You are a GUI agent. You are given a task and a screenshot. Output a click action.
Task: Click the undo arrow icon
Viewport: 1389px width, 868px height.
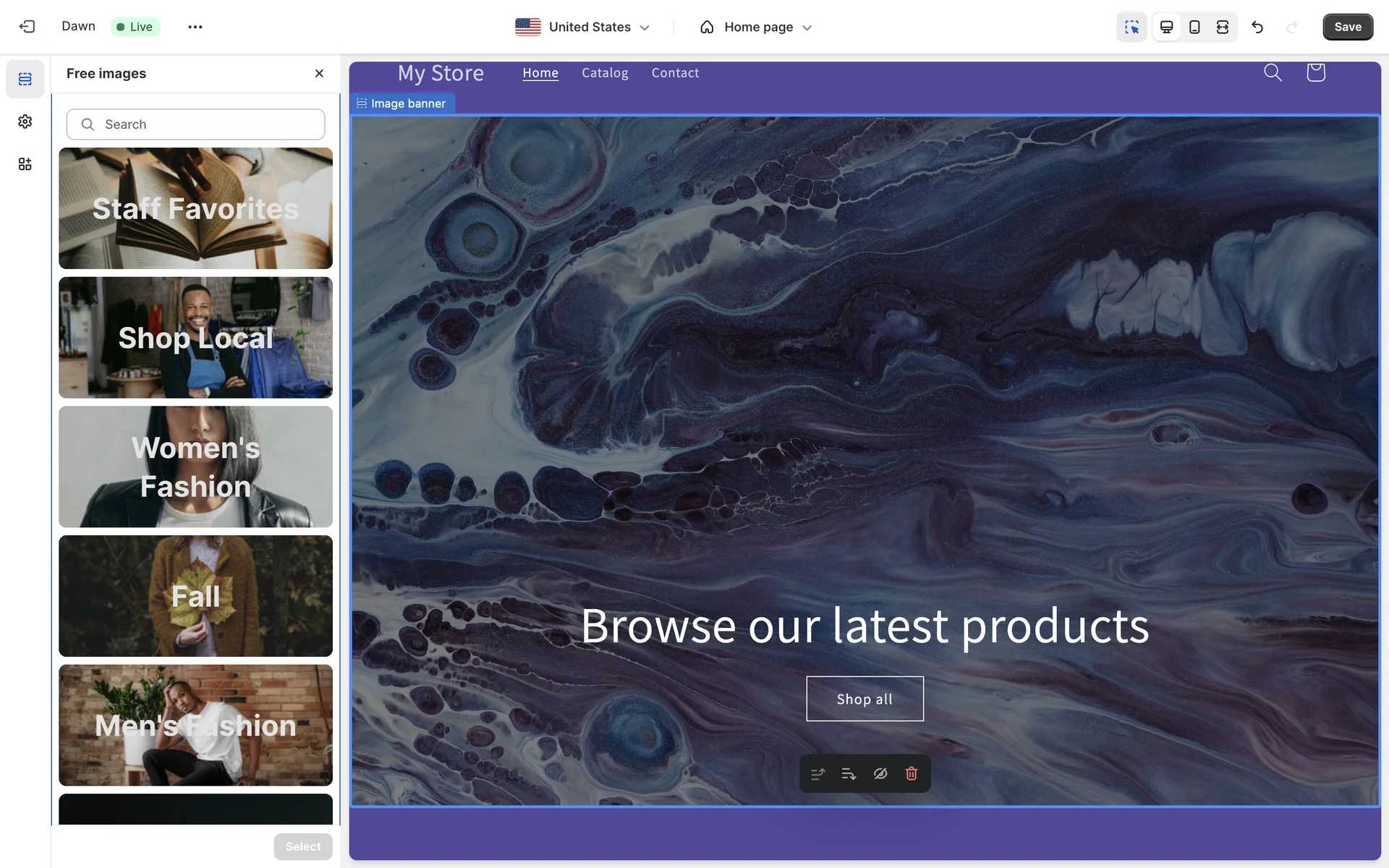(x=1257, y=27)
